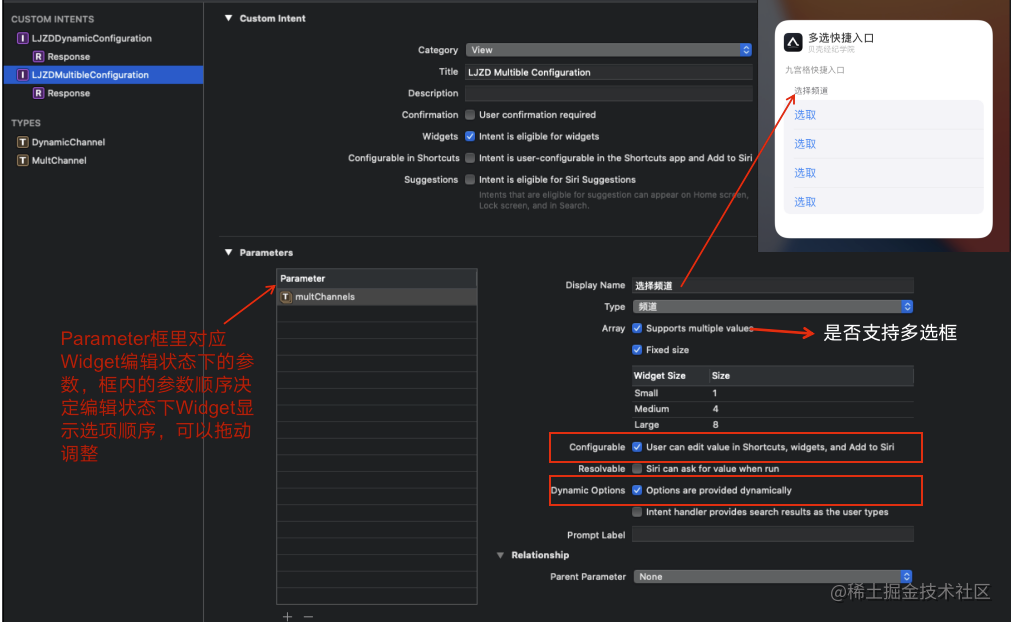Toggle Supports multiple values checkbox

tap(637, 328)
